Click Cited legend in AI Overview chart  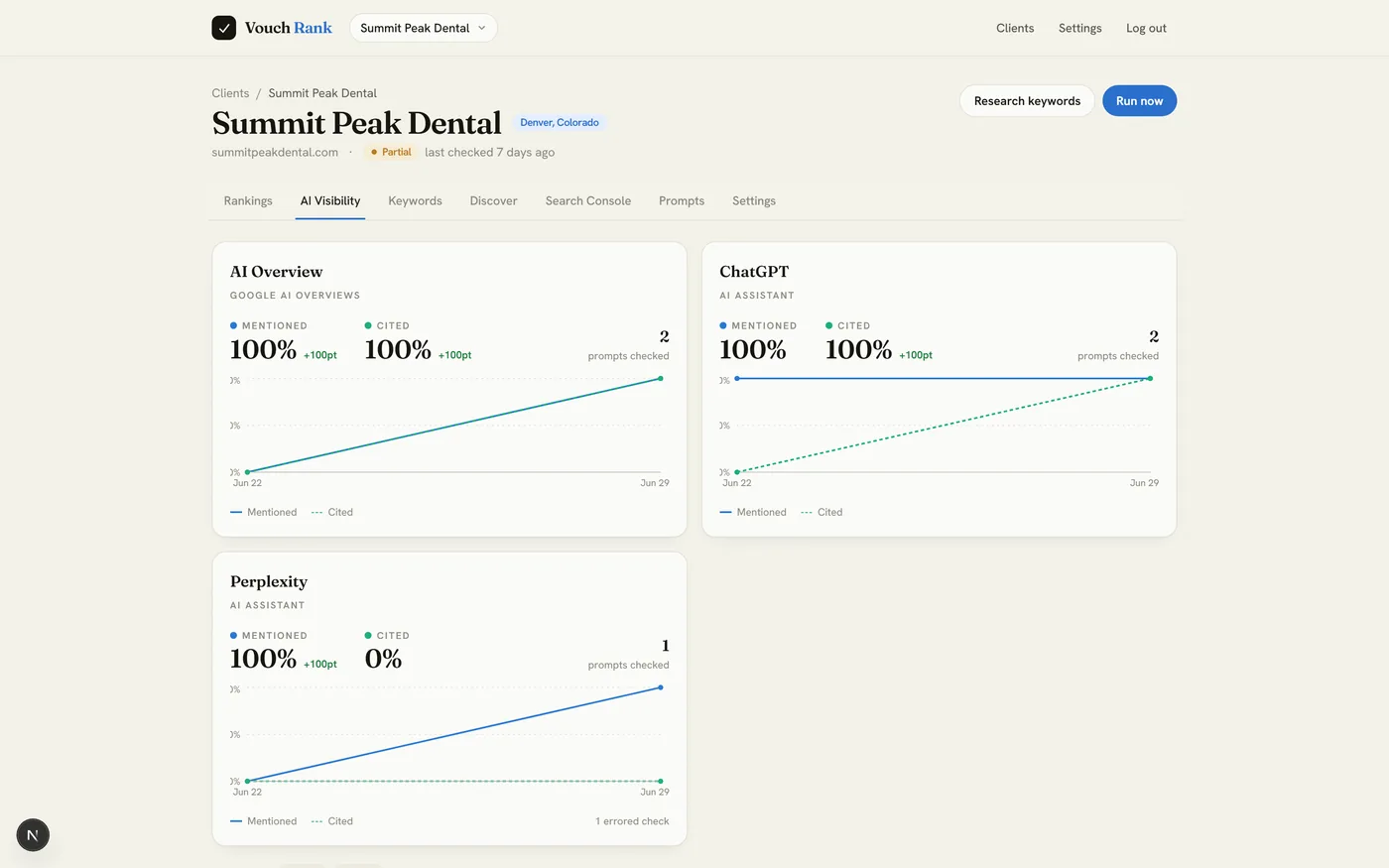pyautogui.click(x=332, y=512)
